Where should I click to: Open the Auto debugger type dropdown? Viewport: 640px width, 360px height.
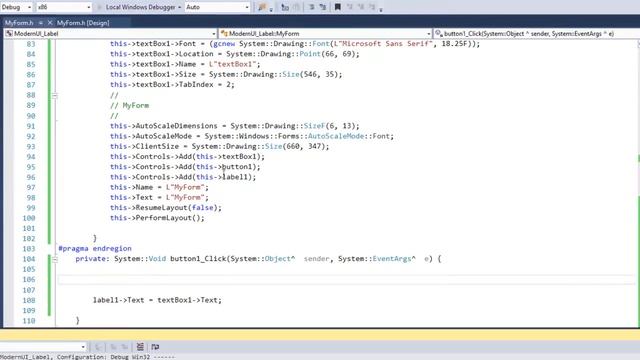217,7
